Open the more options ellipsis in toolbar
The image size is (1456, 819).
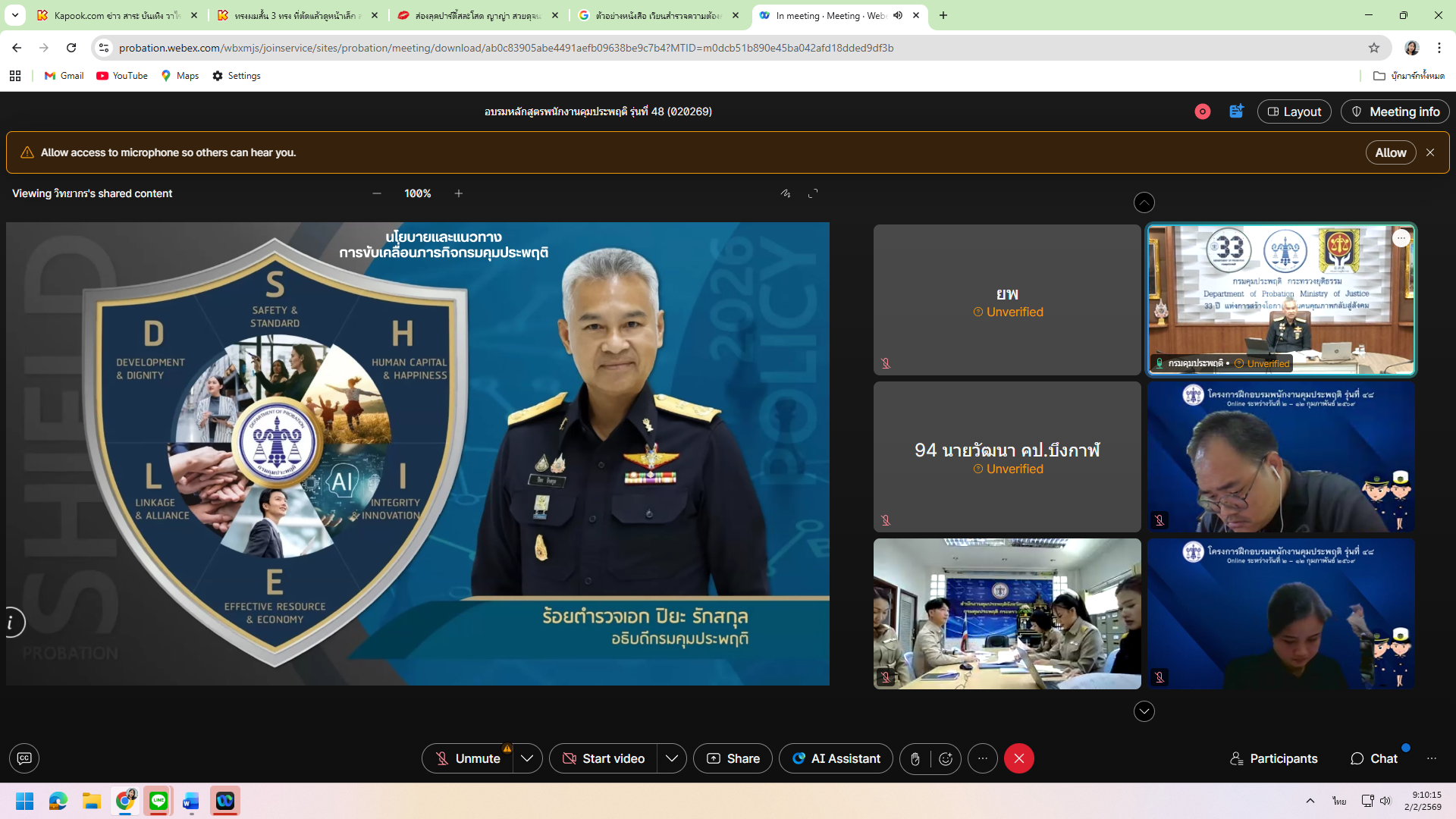click(x=983, y=758)
